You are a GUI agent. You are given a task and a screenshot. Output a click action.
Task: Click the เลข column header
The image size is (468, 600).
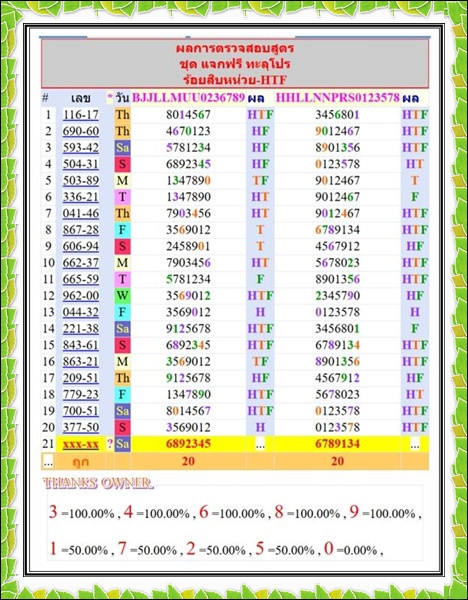click(x=81, y=98)
